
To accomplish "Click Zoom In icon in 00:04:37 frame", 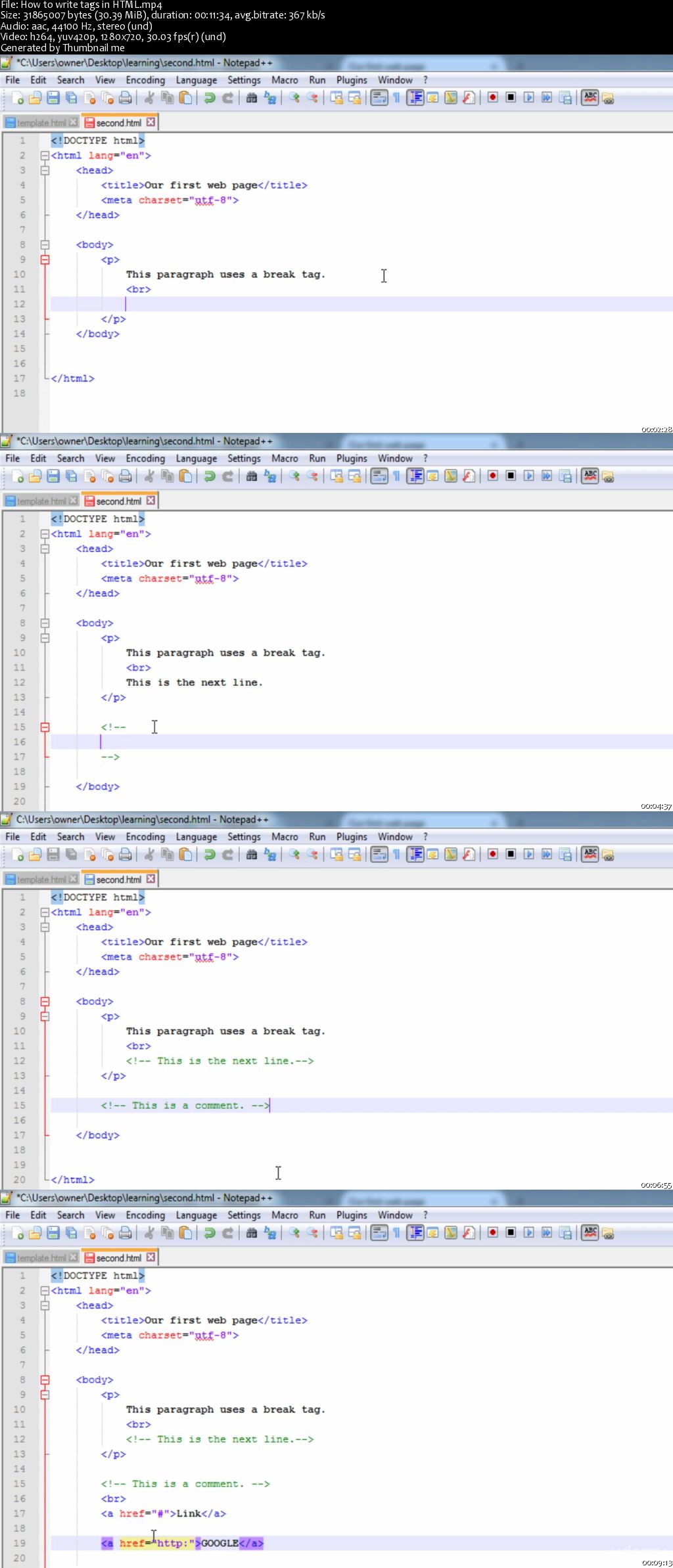I will pyautogui.click(x=294, y=476).
